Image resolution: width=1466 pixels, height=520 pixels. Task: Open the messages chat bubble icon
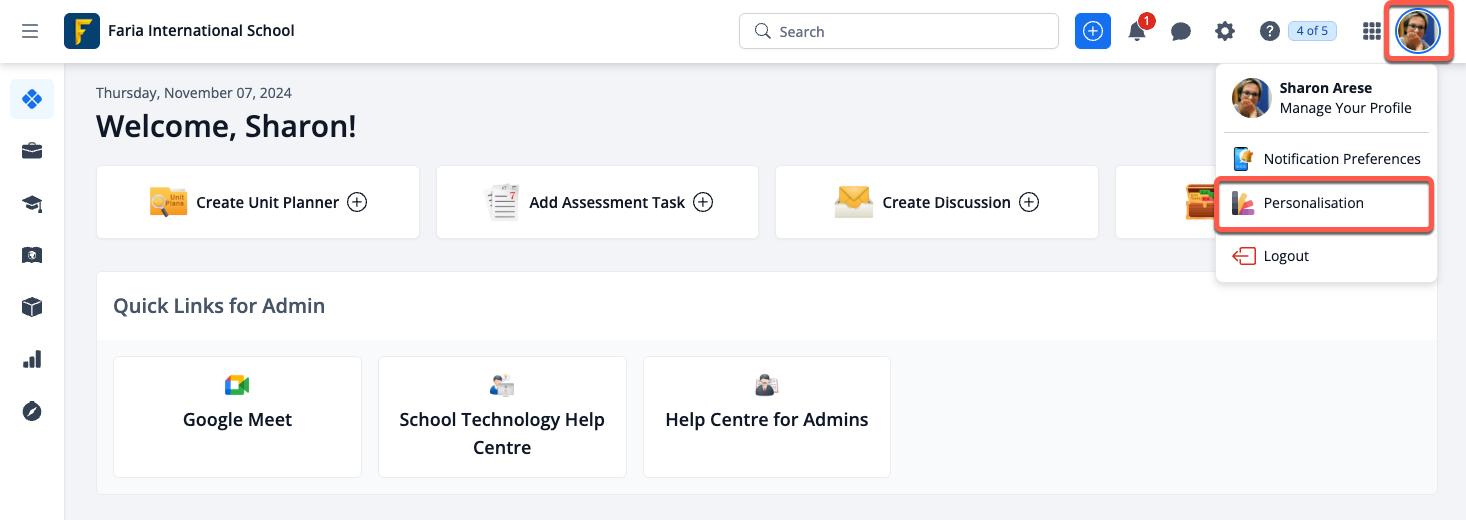coord(1181,31)
